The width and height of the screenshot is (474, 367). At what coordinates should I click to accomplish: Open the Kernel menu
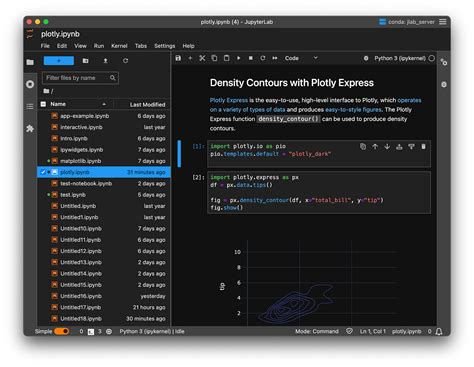119,46
